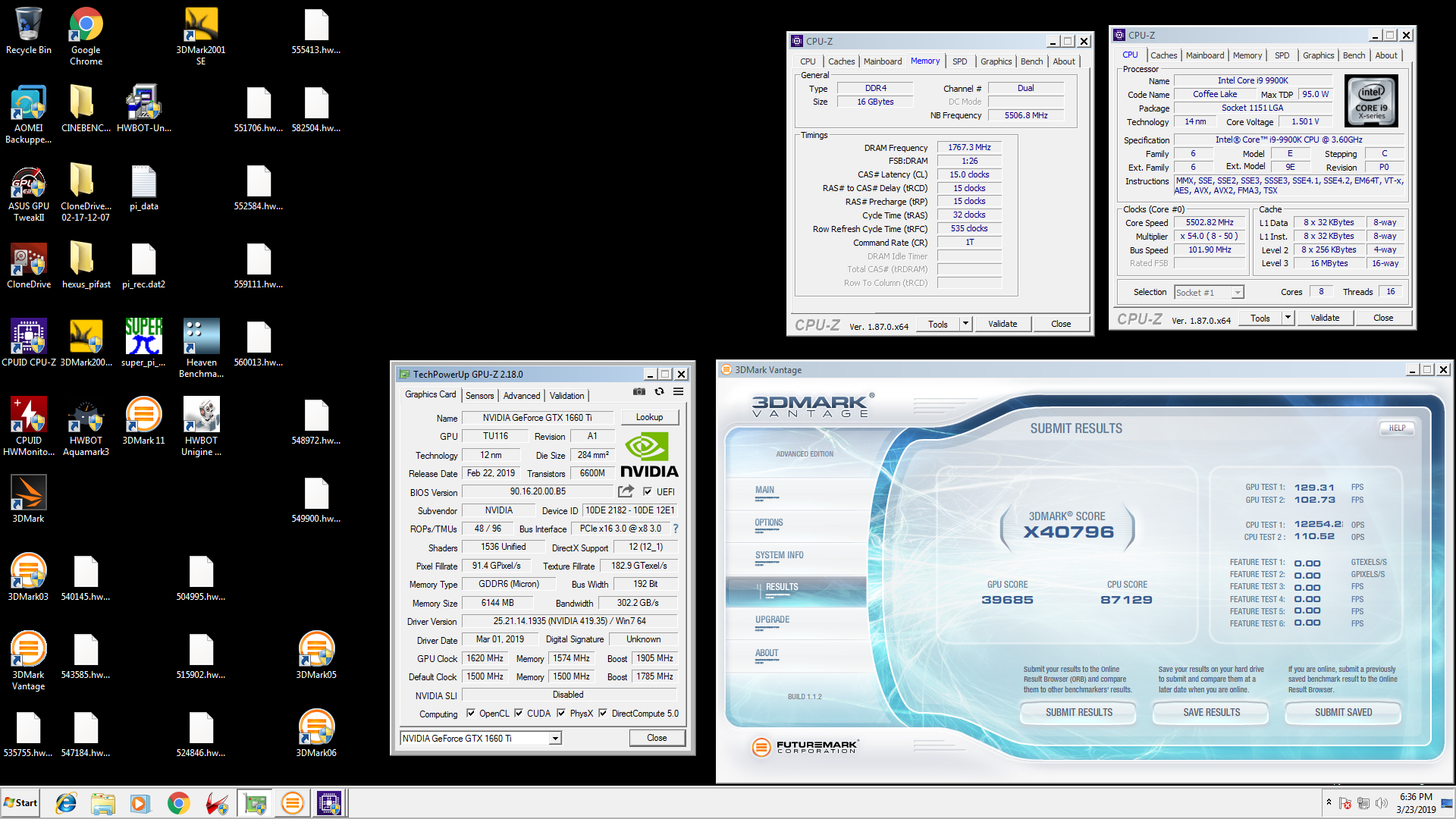Expand Tools dropdown arrow in CPU CPU-Z window
1456x819 pixels.
point(1288,318)
